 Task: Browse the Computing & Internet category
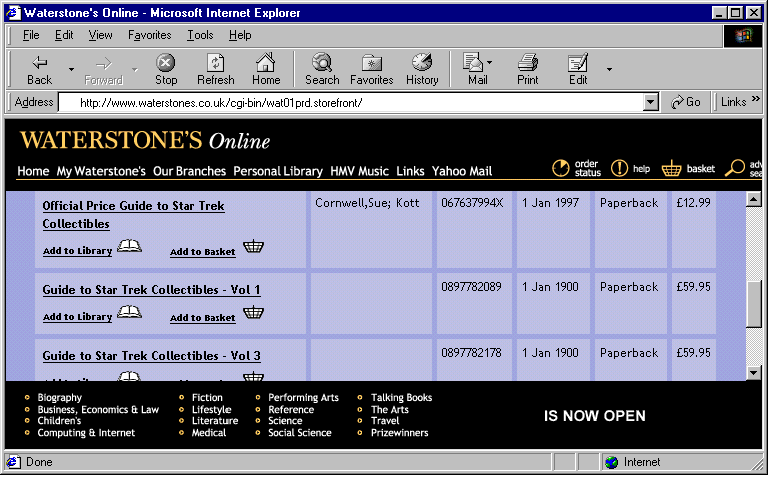click(x=86, y=433)
